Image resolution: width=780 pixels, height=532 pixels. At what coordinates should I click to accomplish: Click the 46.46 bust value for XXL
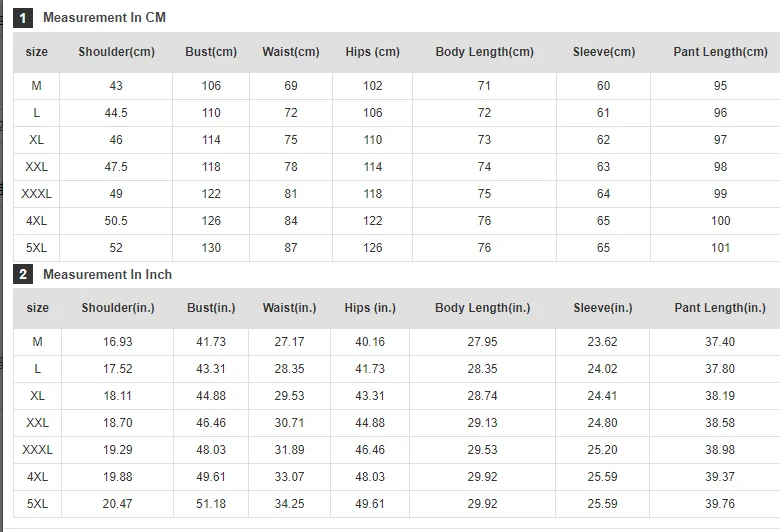(x=211, y=423)
